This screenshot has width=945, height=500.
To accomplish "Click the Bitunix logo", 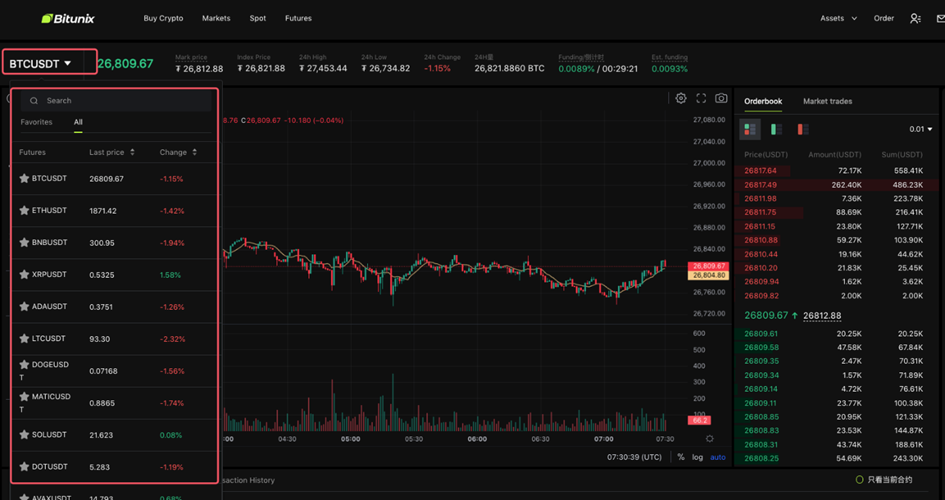I will [68, 18].
